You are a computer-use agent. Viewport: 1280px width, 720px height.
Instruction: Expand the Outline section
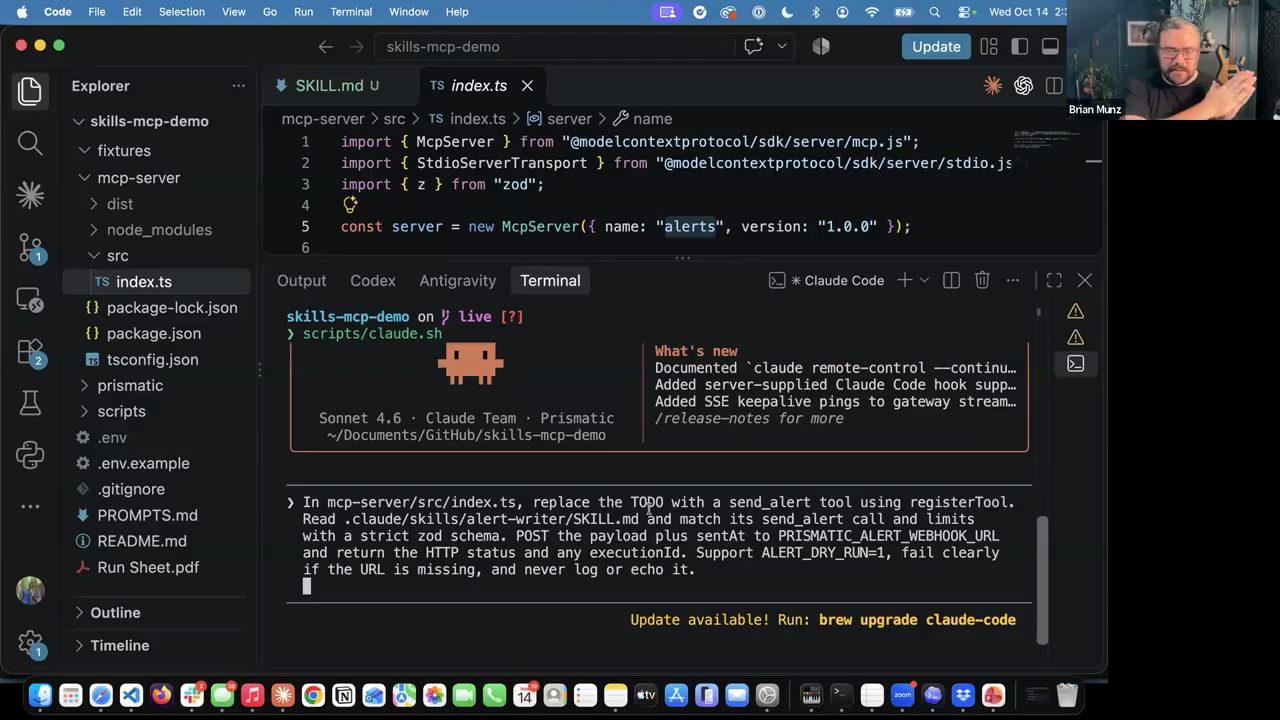tap(115, 613)
